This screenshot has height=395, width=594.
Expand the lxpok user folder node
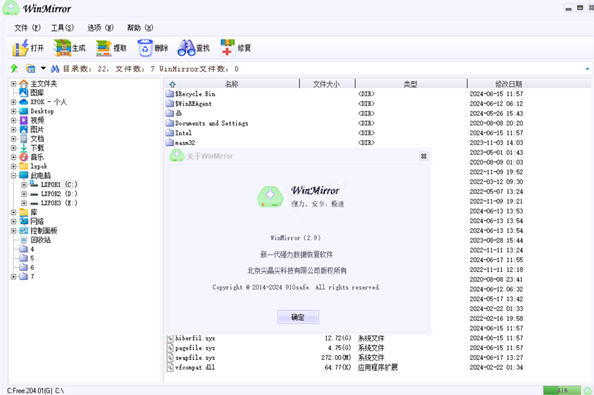14,166
